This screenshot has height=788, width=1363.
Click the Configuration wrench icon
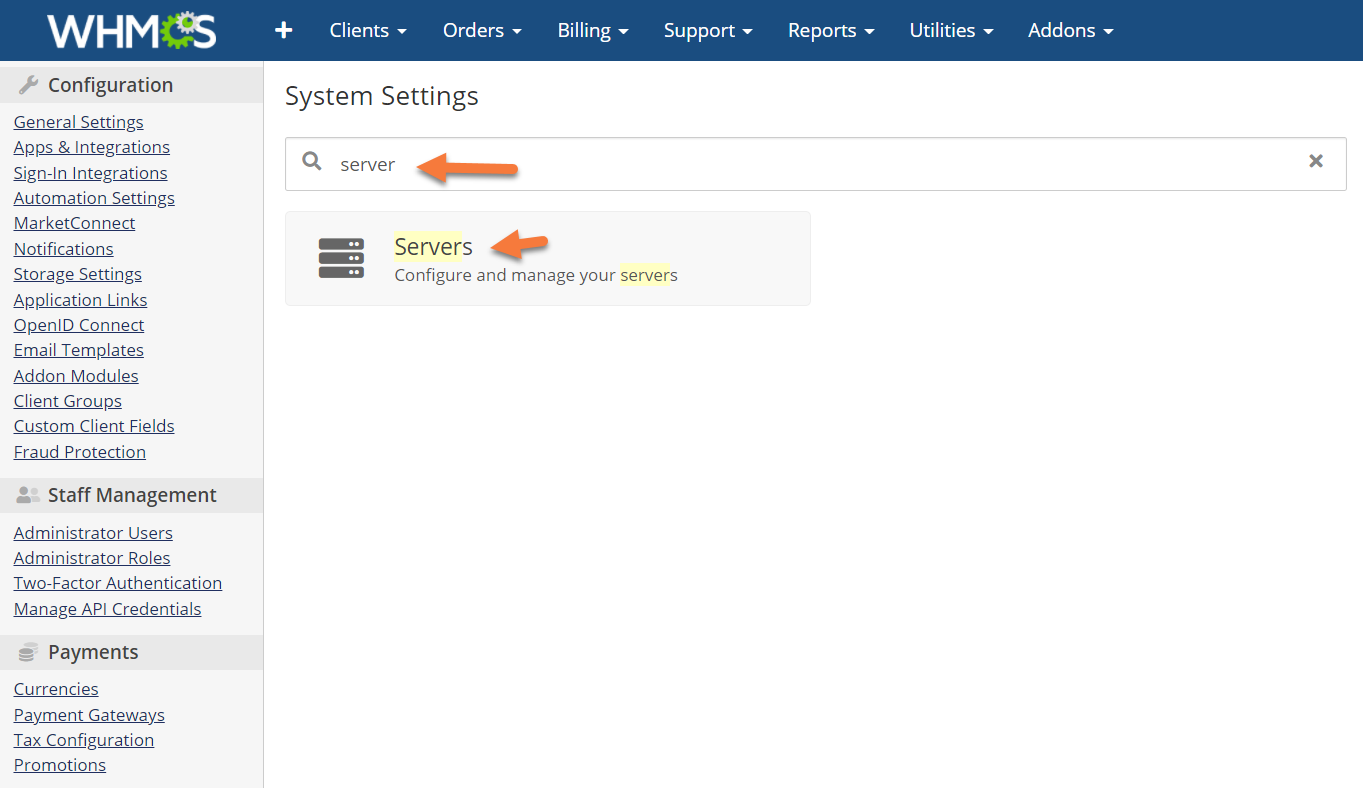point(29,85)
